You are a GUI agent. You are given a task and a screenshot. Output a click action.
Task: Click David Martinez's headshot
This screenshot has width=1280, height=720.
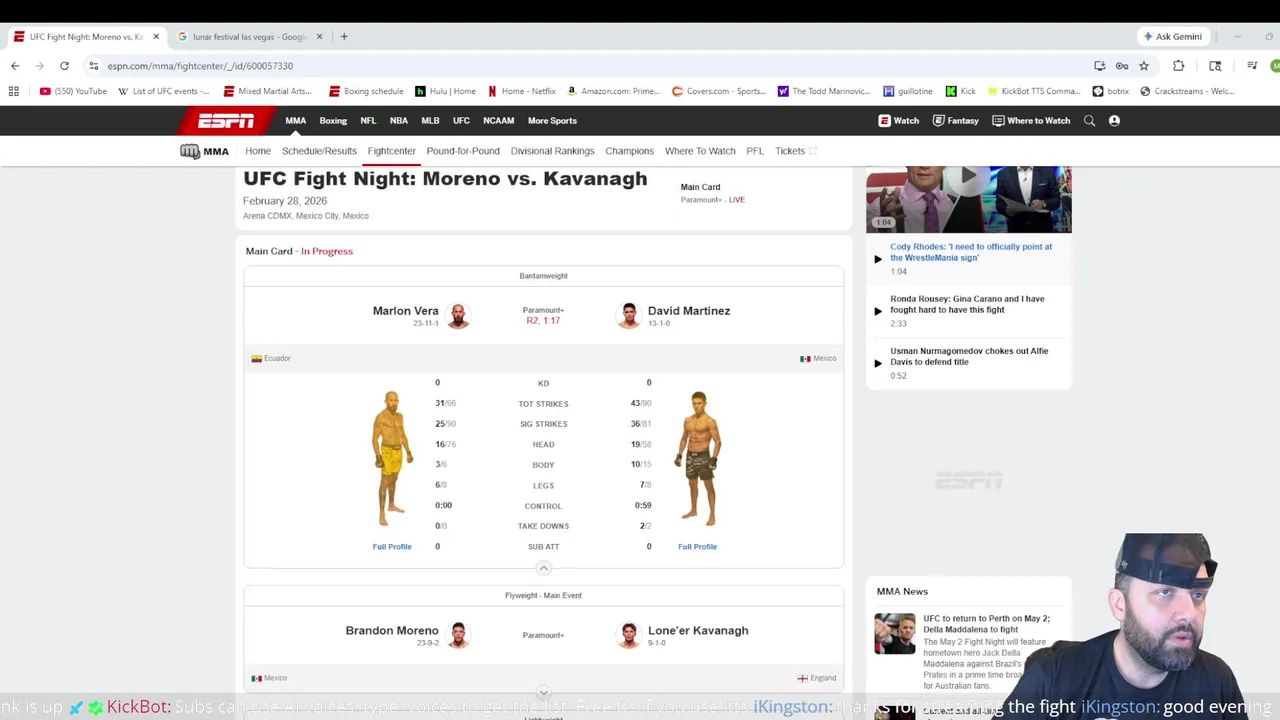(629, 316)
